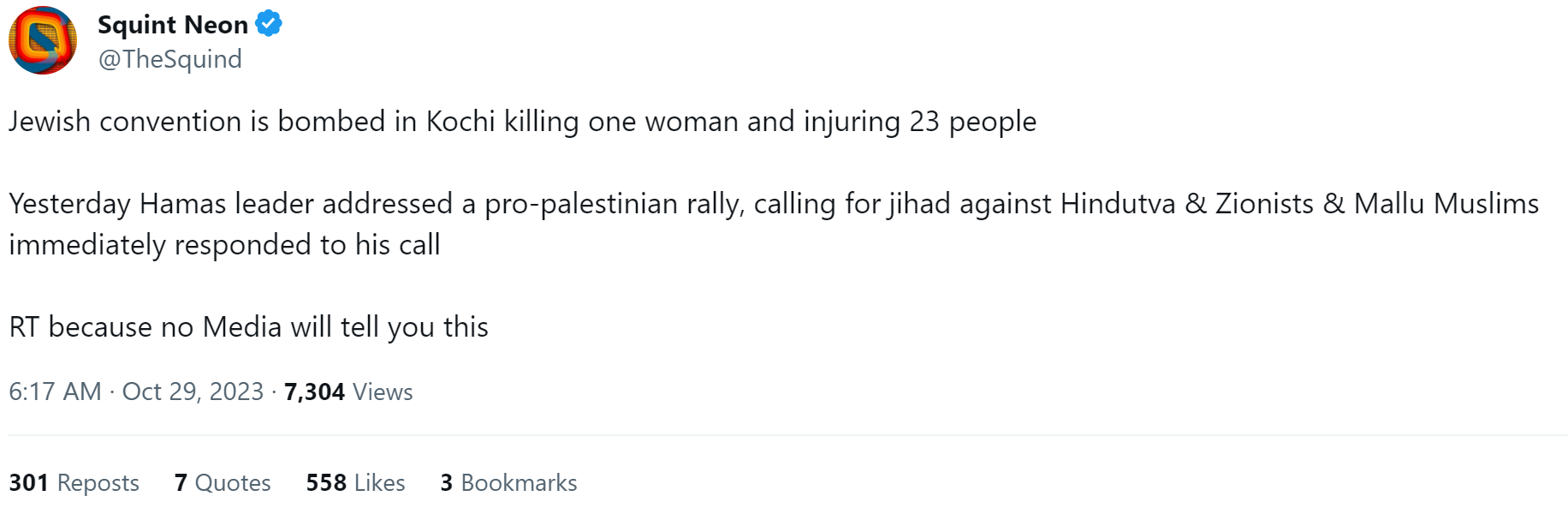Visit the @TheSquind handle link
Viewport: 1568px width, 508px height.
(x=170, y=59)
